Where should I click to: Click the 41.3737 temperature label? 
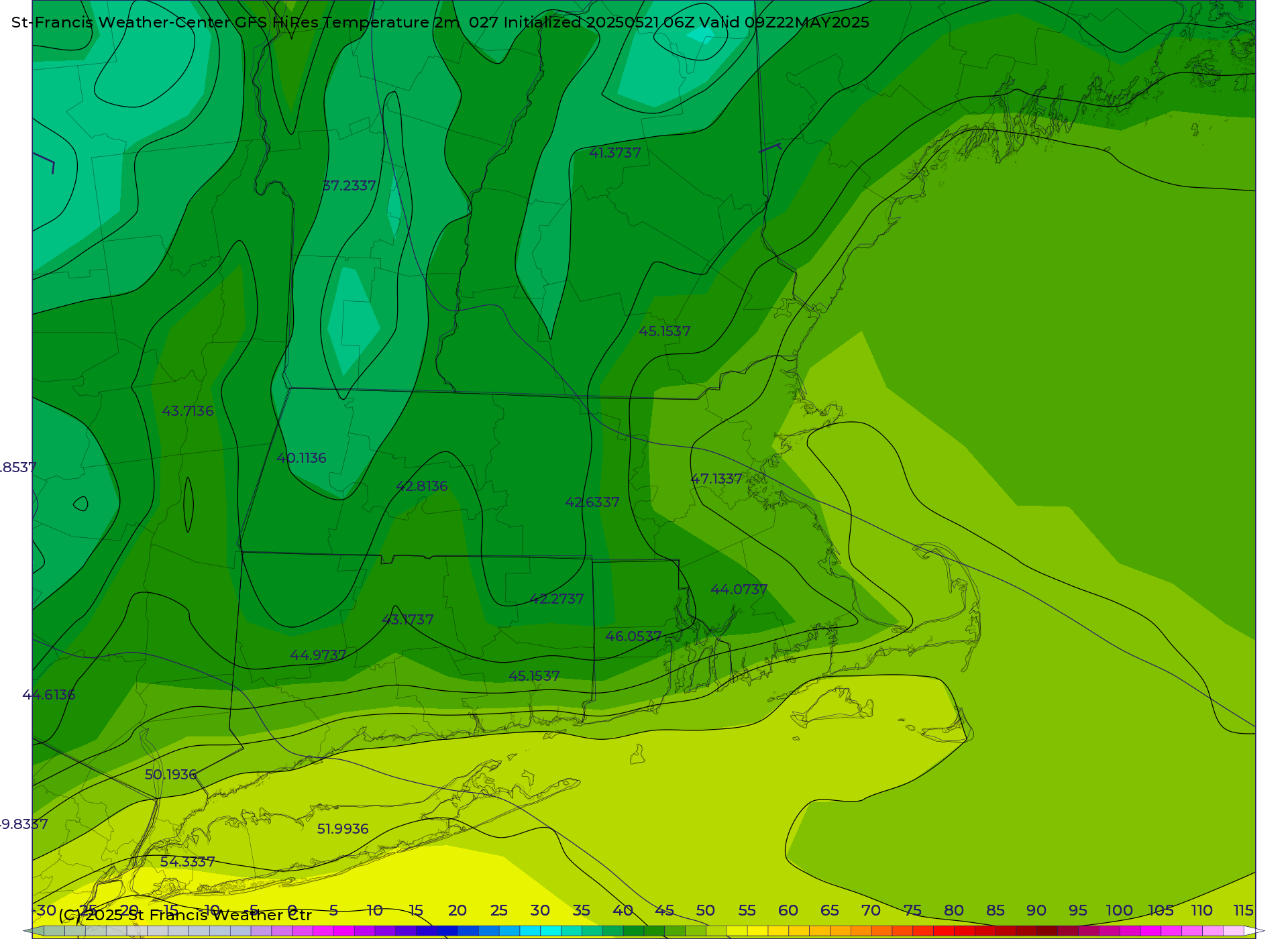(615, 153)
